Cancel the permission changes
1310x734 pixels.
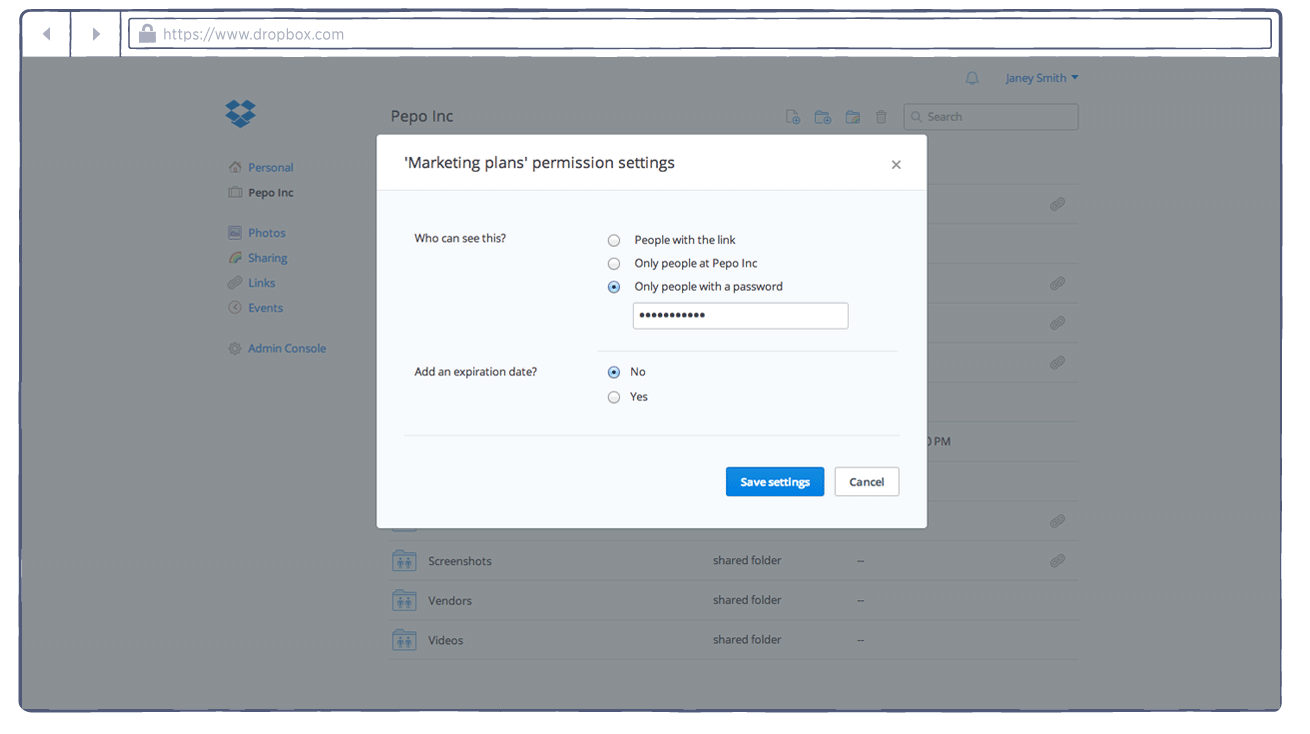(866, 481)
